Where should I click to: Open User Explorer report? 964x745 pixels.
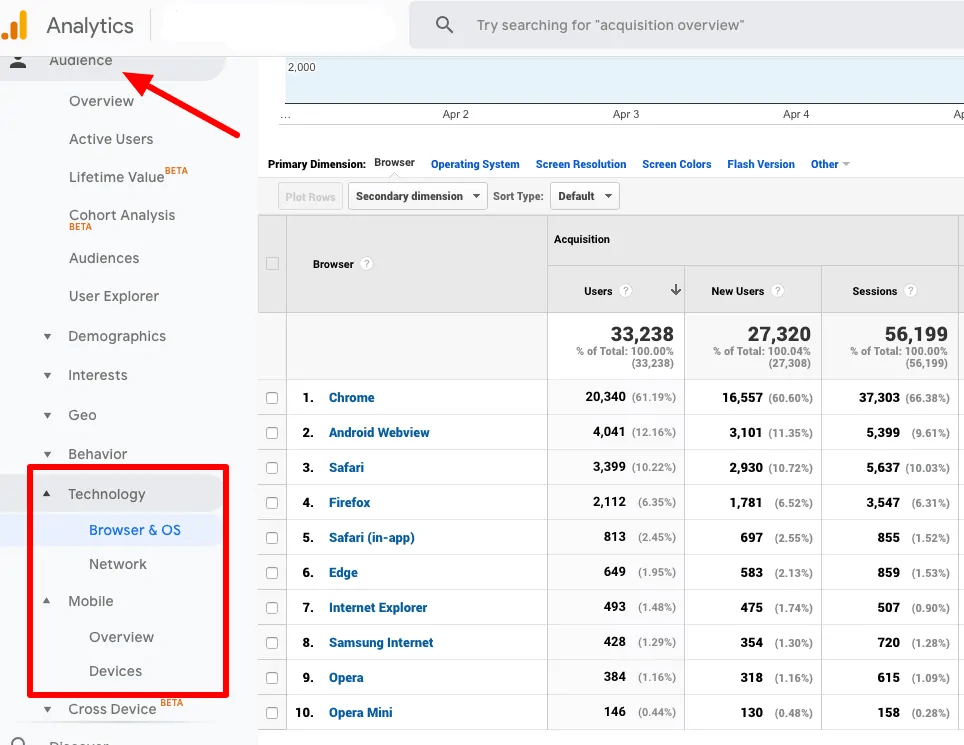tap(114, 296)
